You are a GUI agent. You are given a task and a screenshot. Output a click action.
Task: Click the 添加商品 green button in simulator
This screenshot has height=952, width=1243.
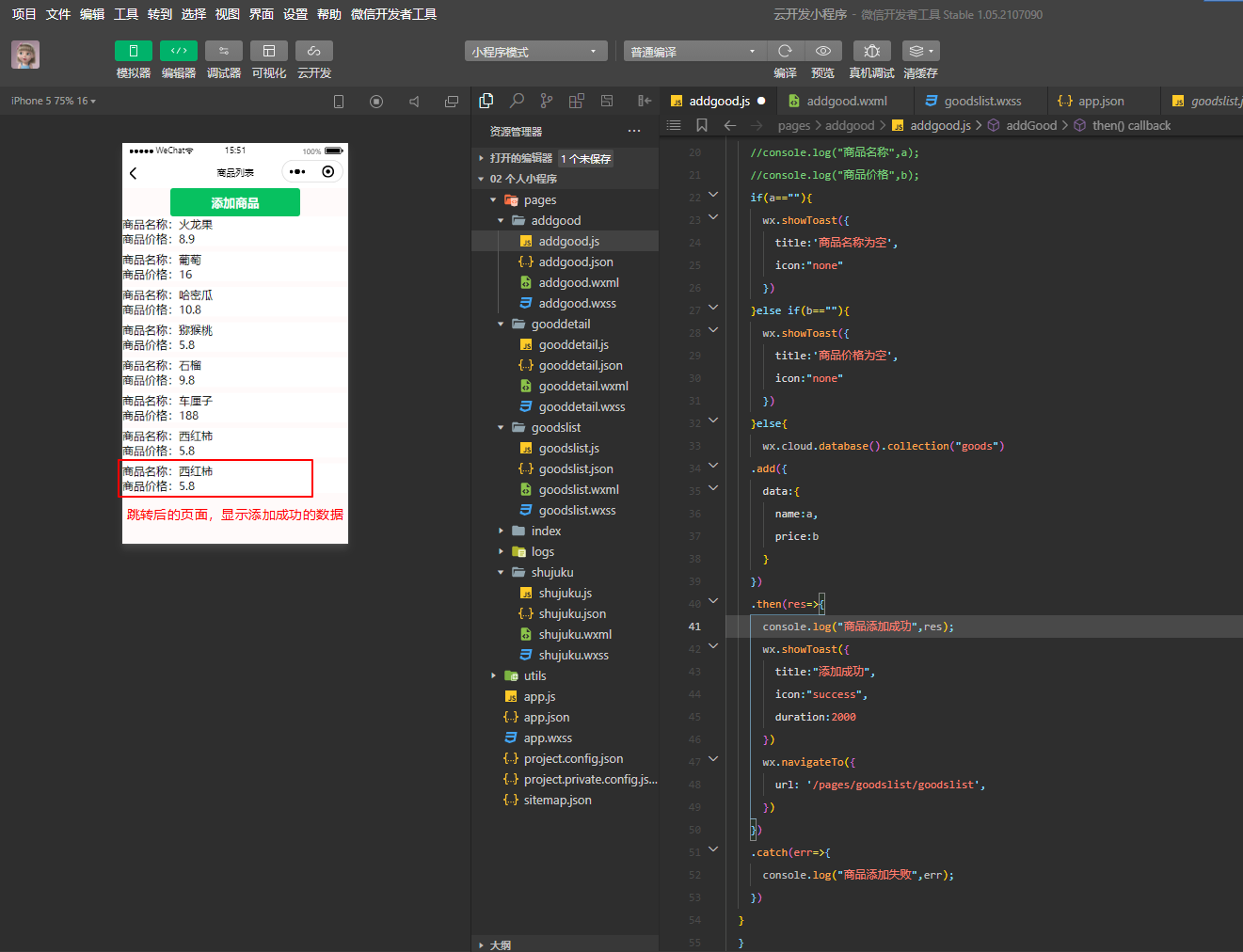tap(235, 202)
